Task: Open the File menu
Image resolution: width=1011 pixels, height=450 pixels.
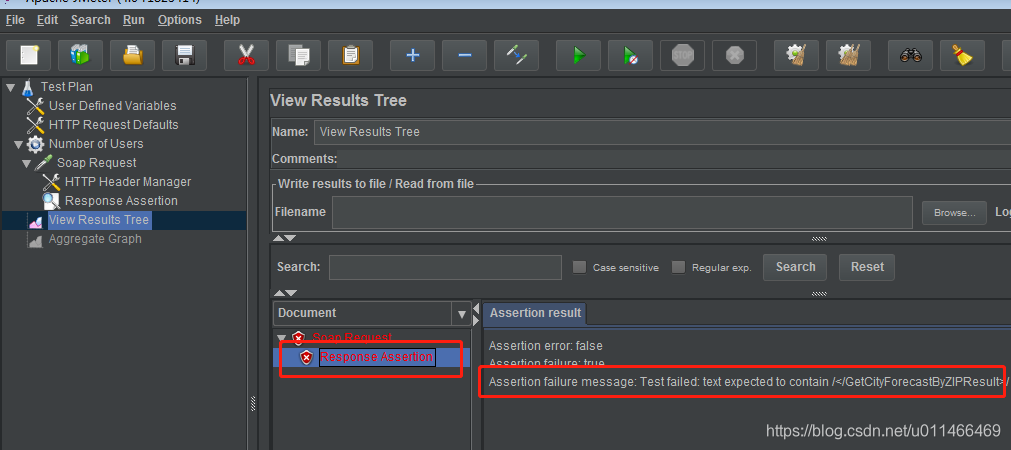Action: pos(15,20)
